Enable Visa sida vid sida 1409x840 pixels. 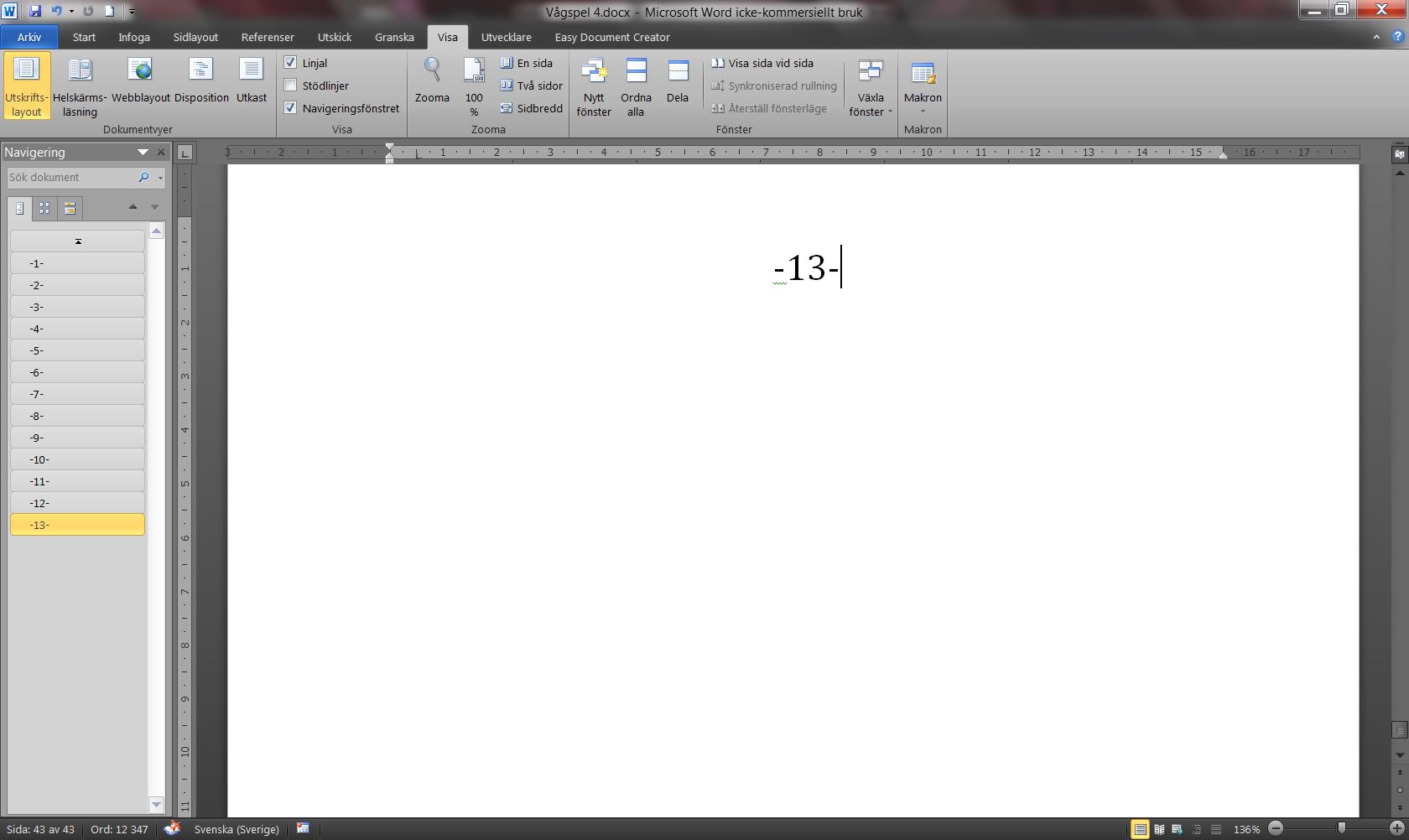tap(762, 63)
